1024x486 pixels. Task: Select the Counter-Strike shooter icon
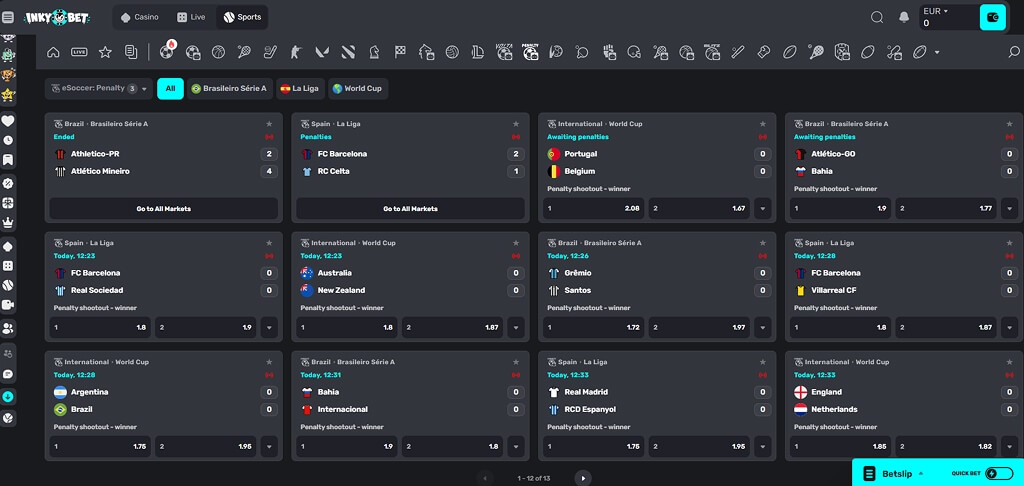point(296,52)
